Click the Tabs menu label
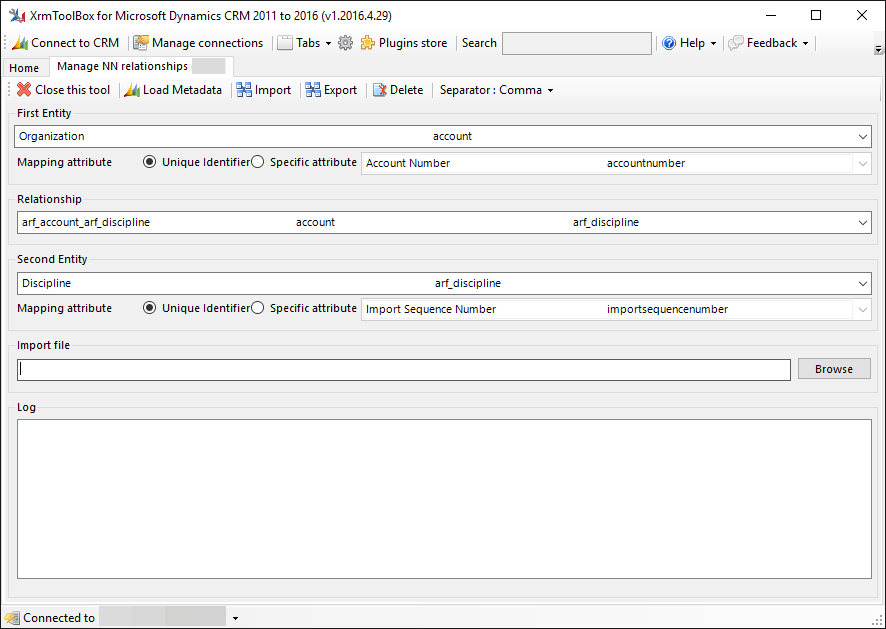The image size is (886, 629). coord(308,43)
